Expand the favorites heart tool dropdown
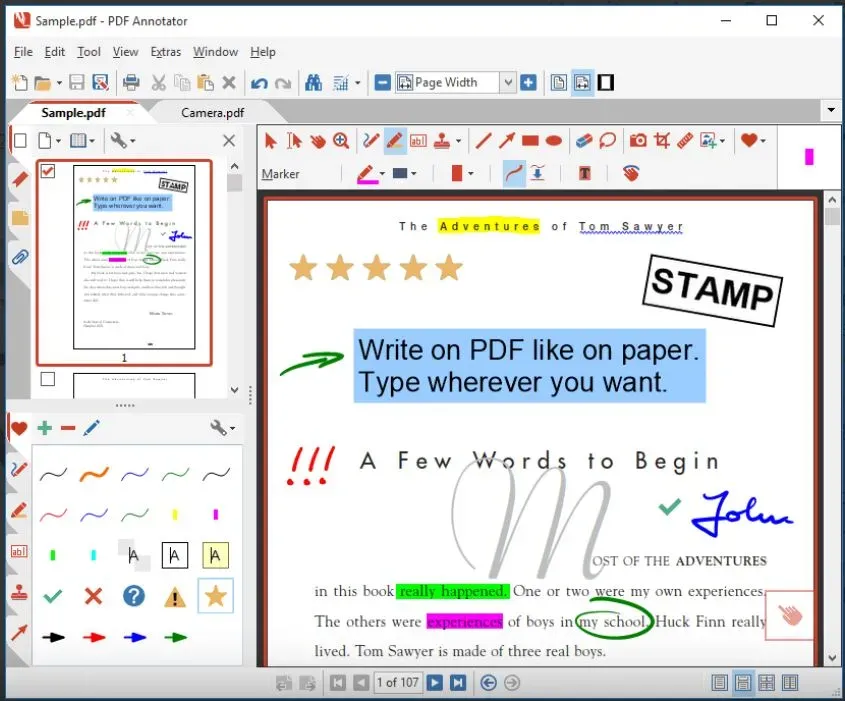The image size is (845, 701). pyautogui.click(x=766, y=141)
